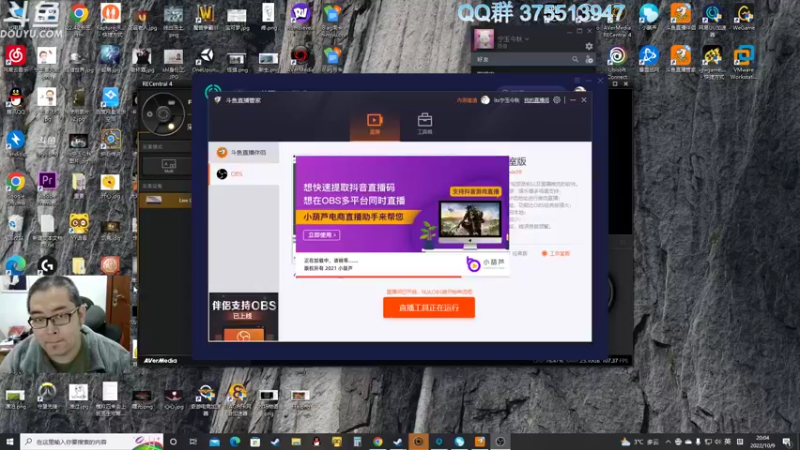Click the Windows Start button

point(9,441)
